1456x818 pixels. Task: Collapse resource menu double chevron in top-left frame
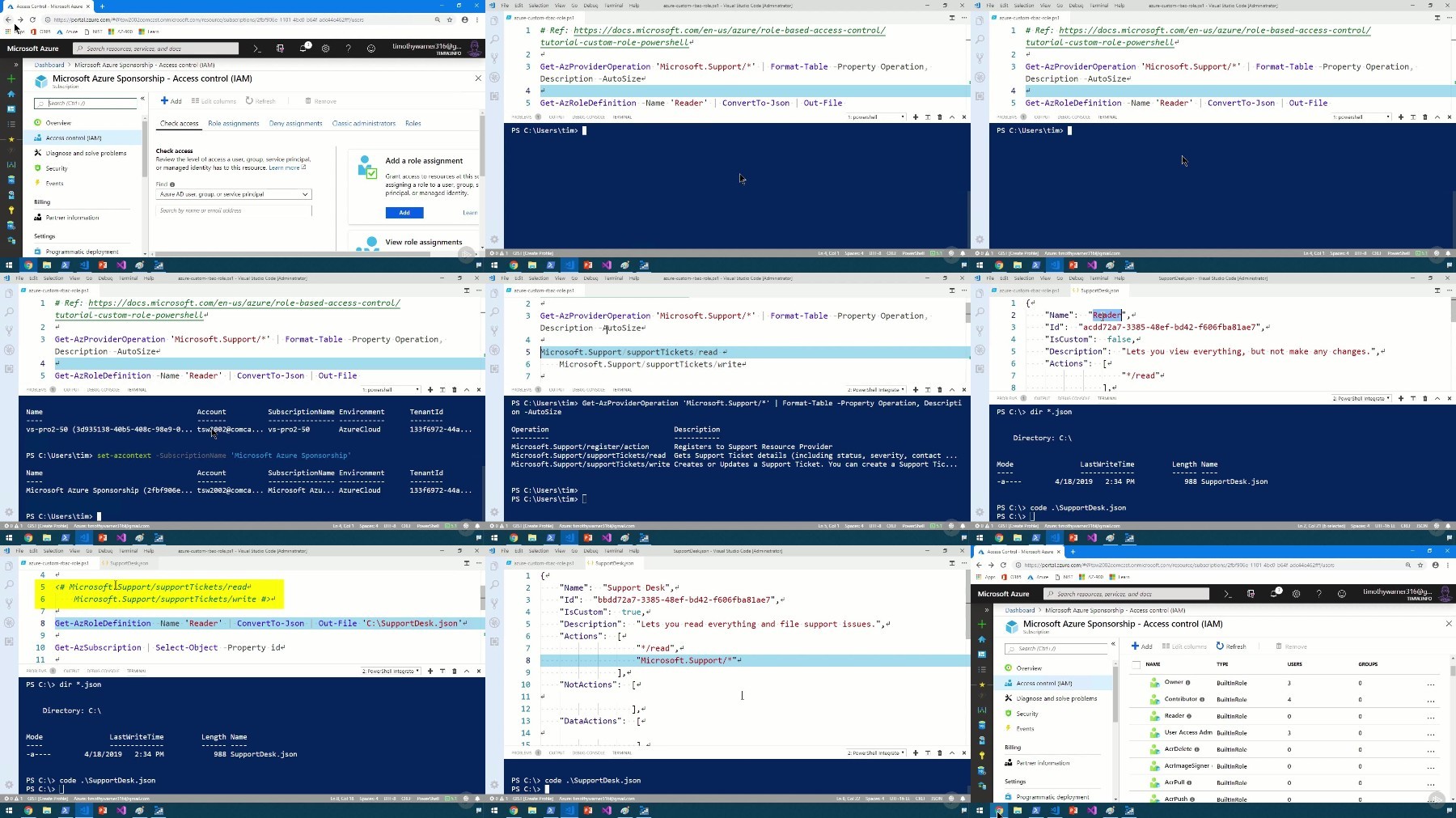click(142, 99)
